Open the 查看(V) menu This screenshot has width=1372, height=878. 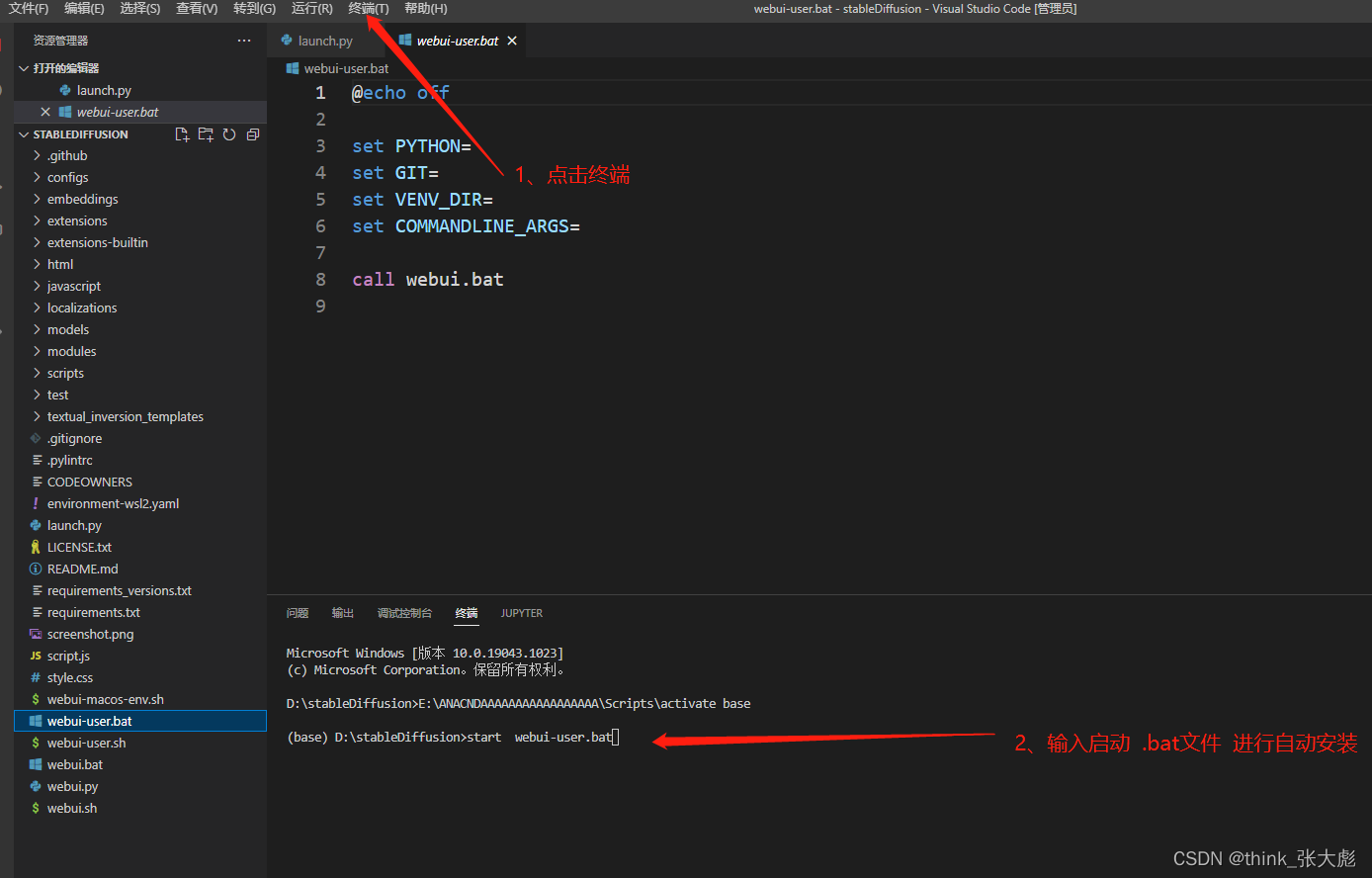coord(197,8)
